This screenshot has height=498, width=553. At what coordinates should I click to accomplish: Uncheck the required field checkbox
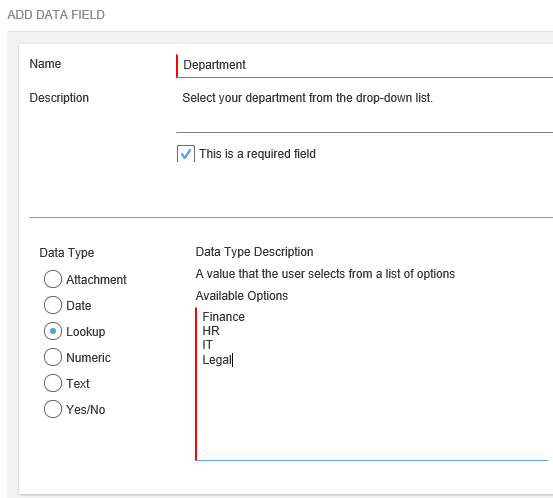[186, 154]
